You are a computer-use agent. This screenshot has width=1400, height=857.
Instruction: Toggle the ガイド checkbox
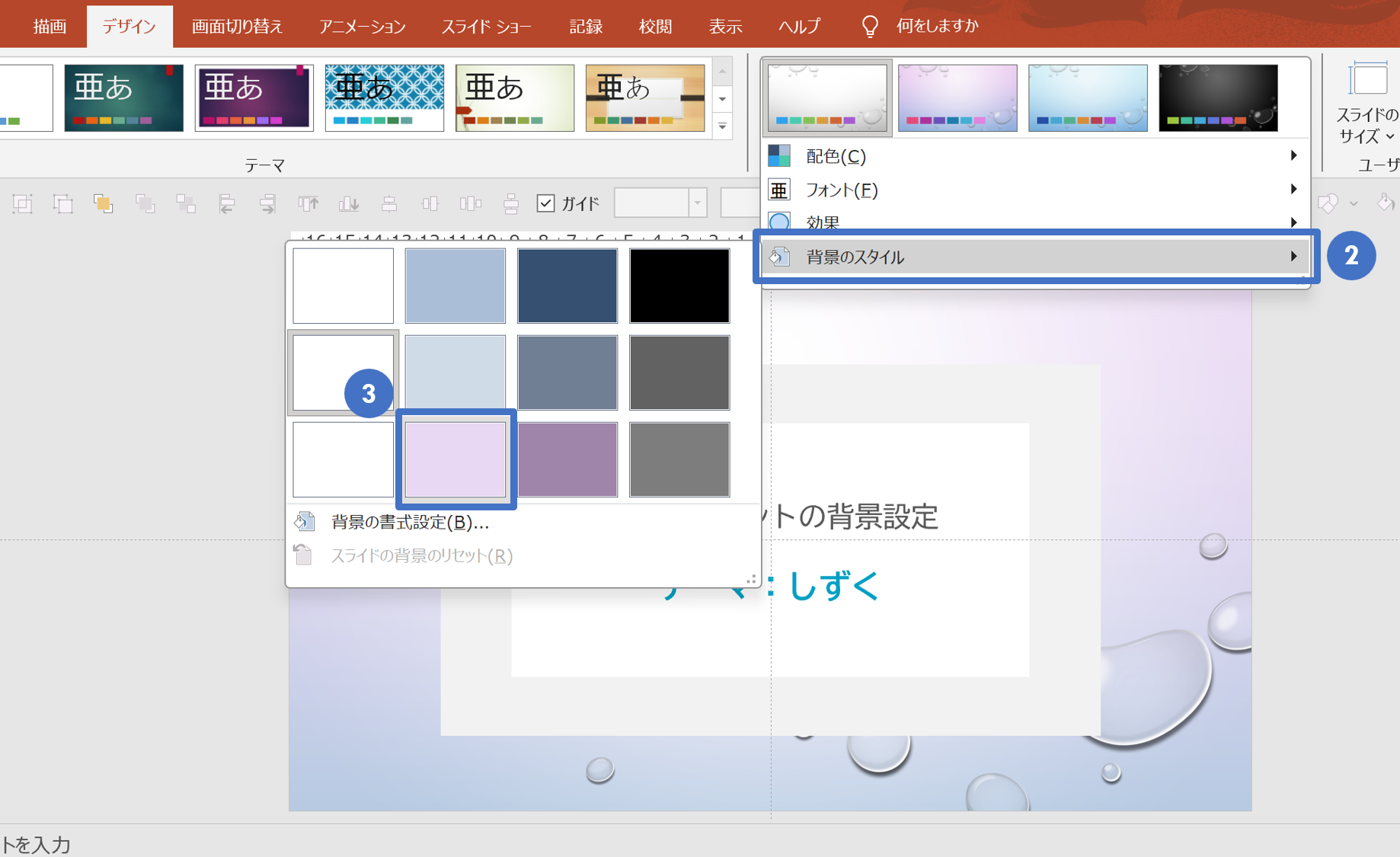pos(545,202)
